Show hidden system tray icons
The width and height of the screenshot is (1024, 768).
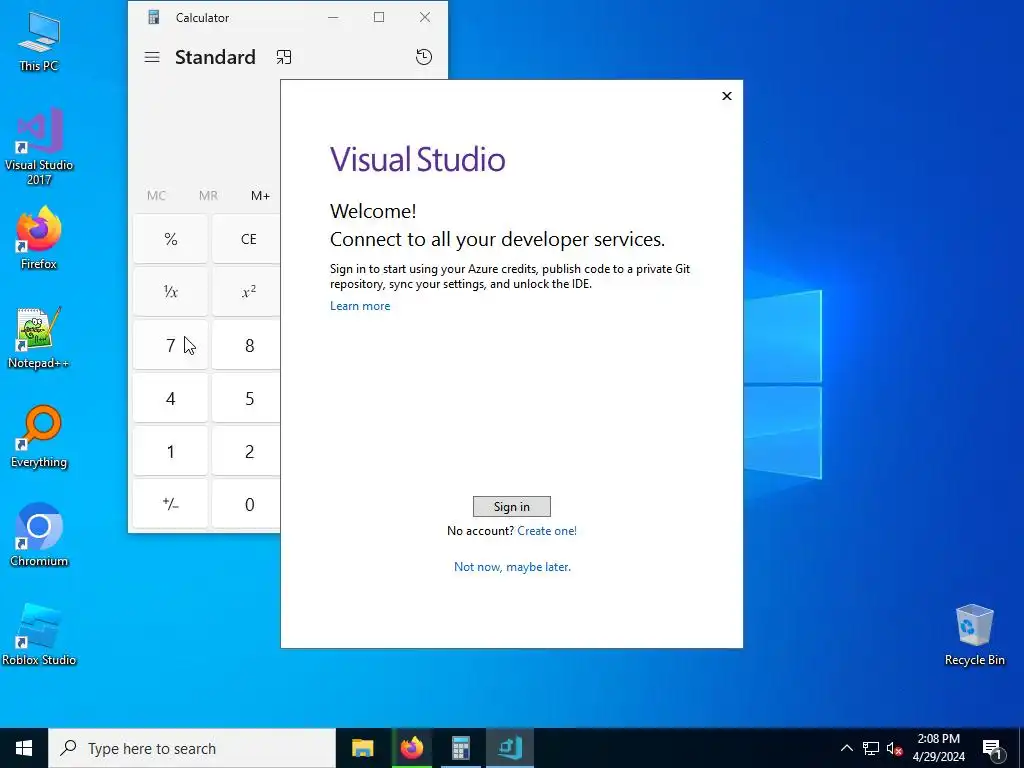click(846, 748)
